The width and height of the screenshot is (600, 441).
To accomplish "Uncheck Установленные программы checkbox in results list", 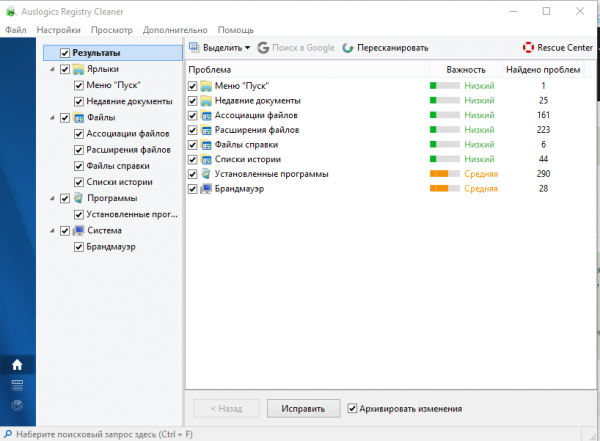I will (192, 174).
